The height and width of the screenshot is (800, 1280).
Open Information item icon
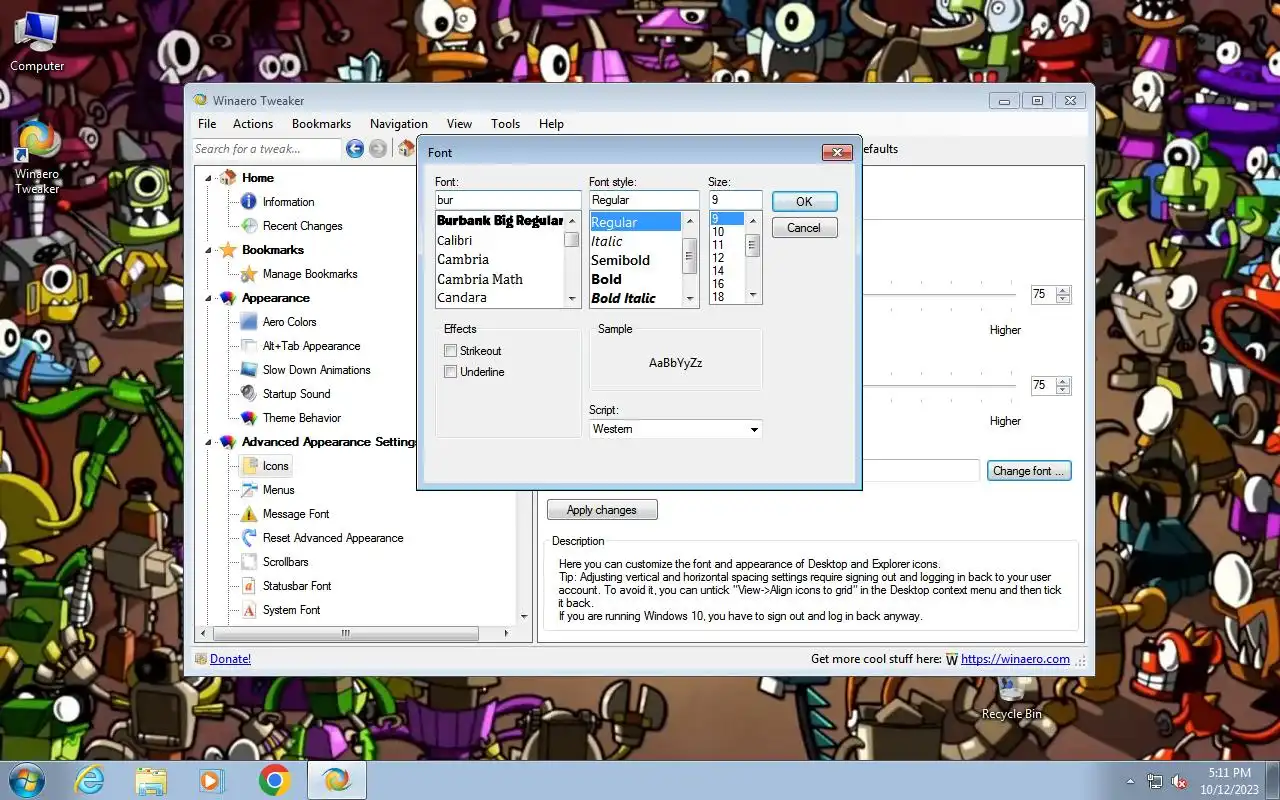tap(249, 202)
